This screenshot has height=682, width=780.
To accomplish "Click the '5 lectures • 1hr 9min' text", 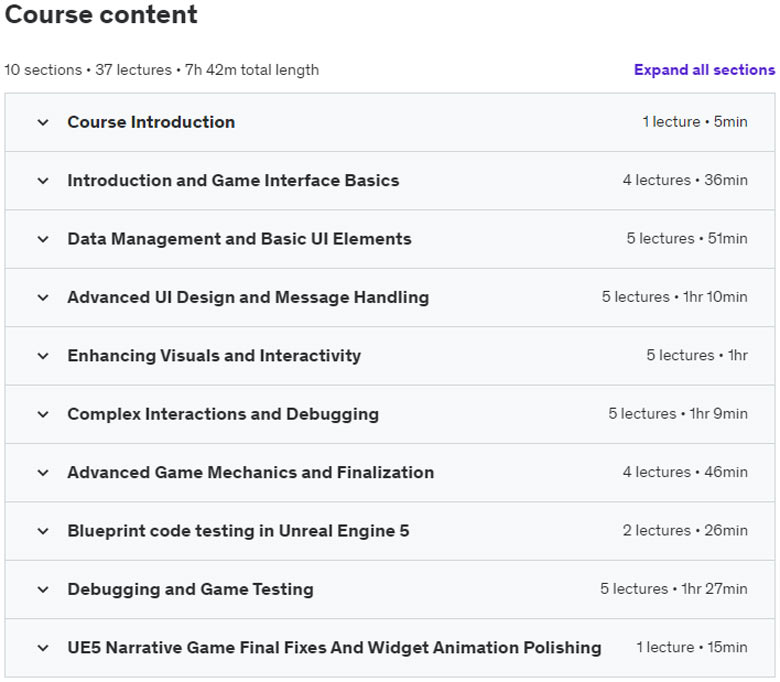I will pyautogui.click(x=678, y=414).
